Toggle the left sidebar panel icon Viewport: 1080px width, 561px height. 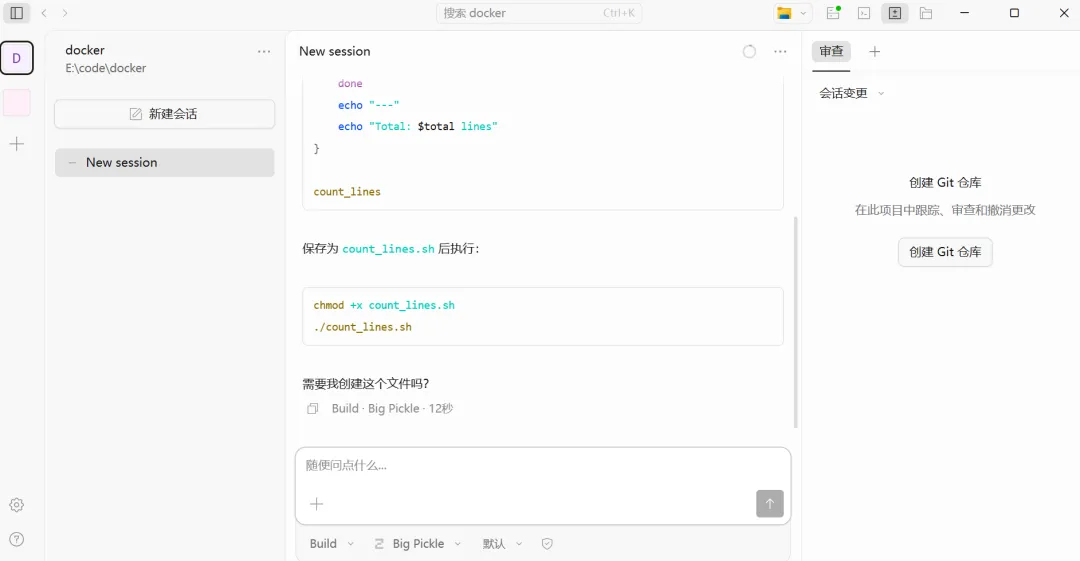coord(17,13)
